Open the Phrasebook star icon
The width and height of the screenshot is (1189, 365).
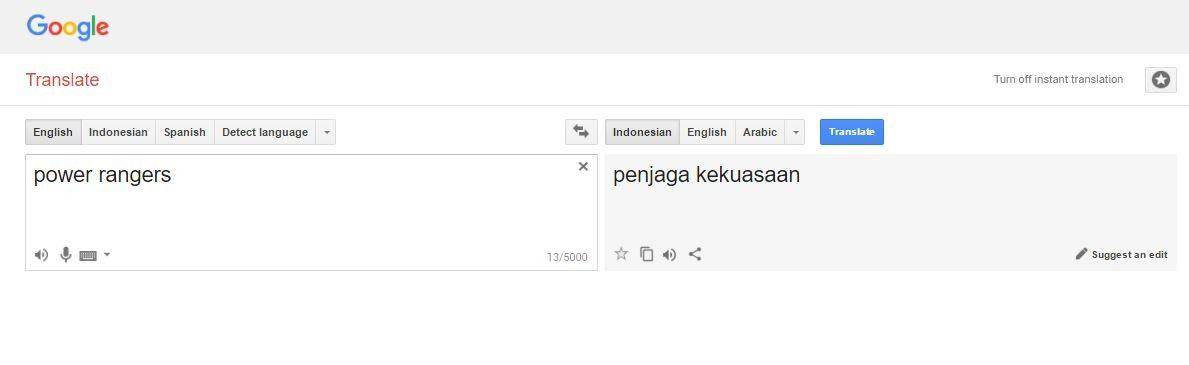click(1160, 80)
